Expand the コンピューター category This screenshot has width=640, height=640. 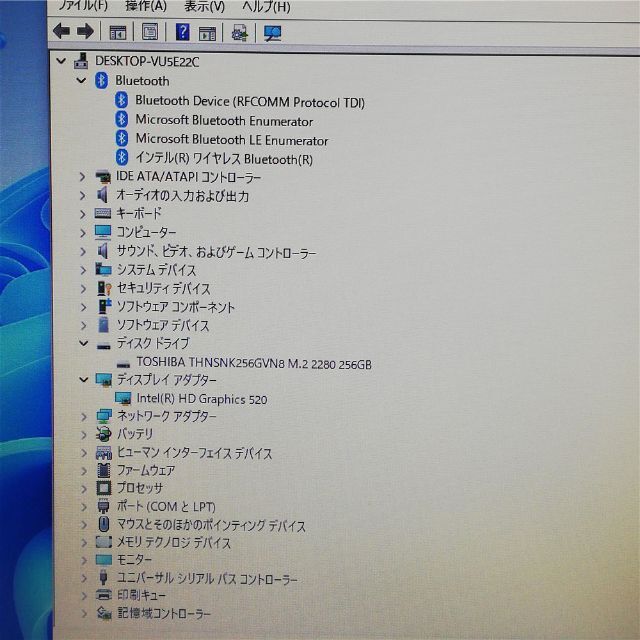(x=83, y=233)
